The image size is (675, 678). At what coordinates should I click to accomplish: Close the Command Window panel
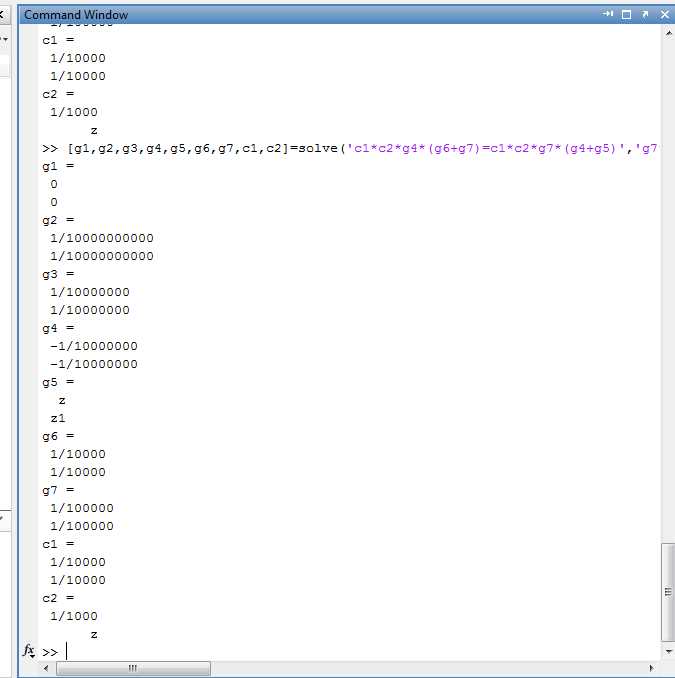[x=665, y=15]
